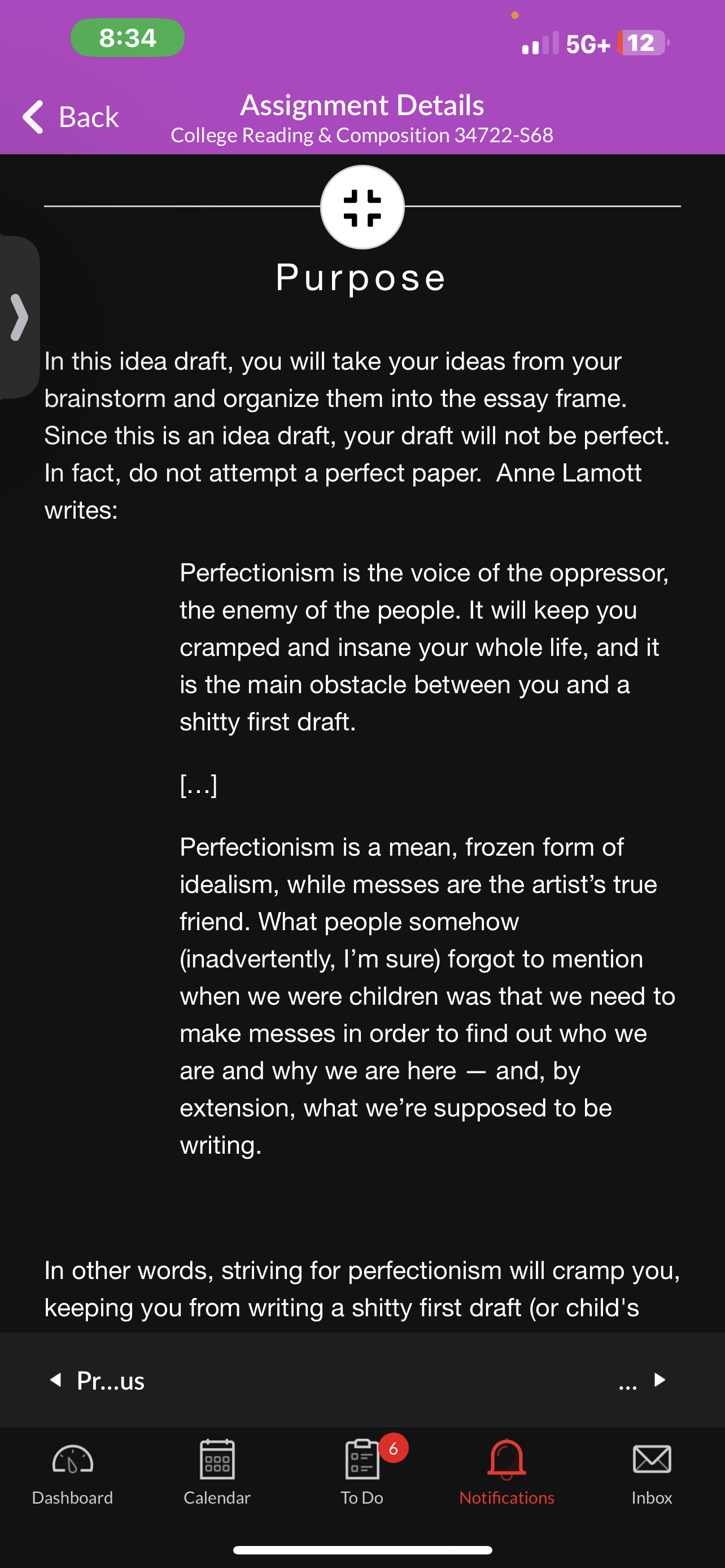Tap the Purpose section heading

(361, 278)
